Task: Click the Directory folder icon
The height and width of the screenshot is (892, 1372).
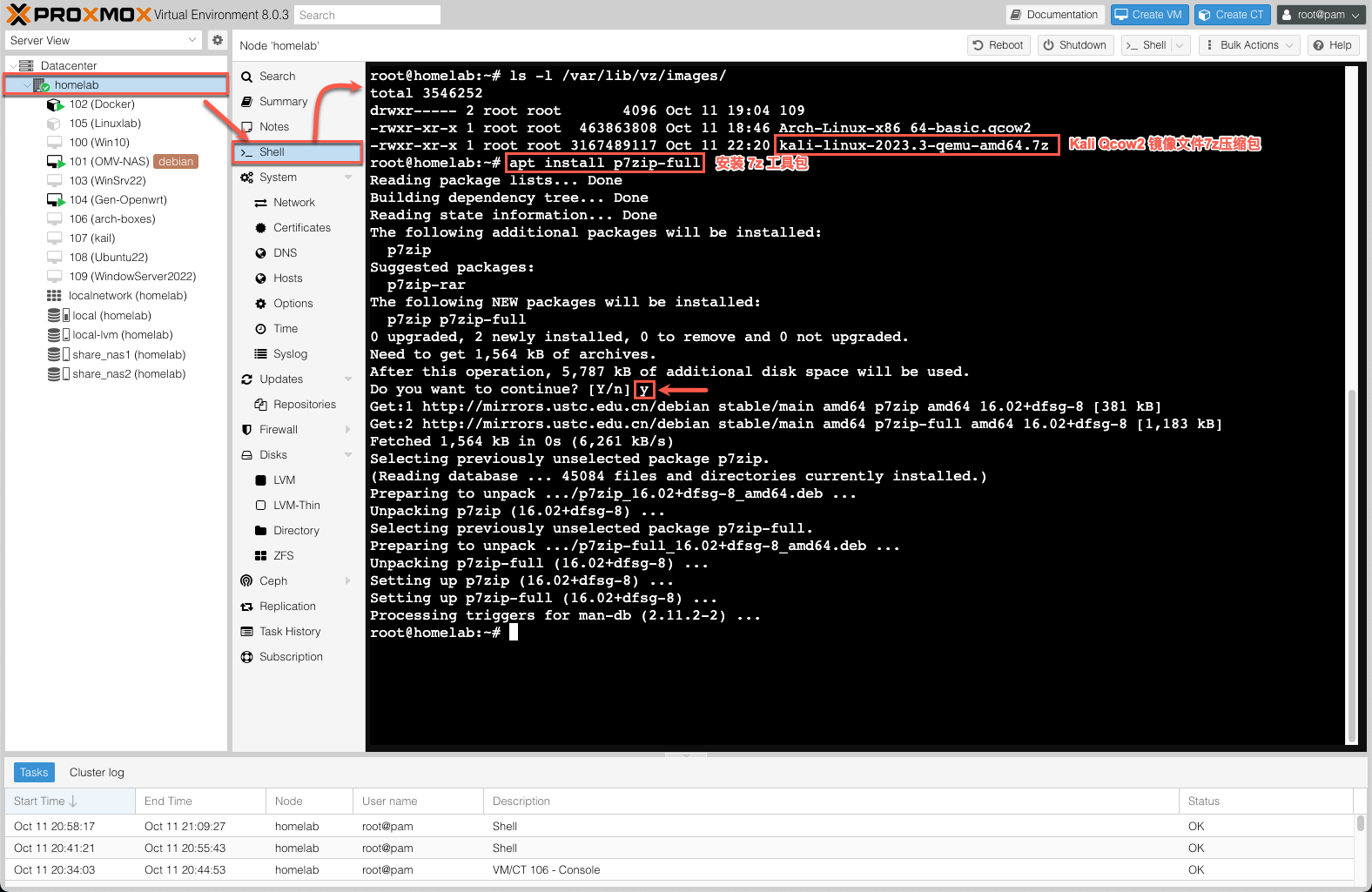Action: click(x=260, y=531)
